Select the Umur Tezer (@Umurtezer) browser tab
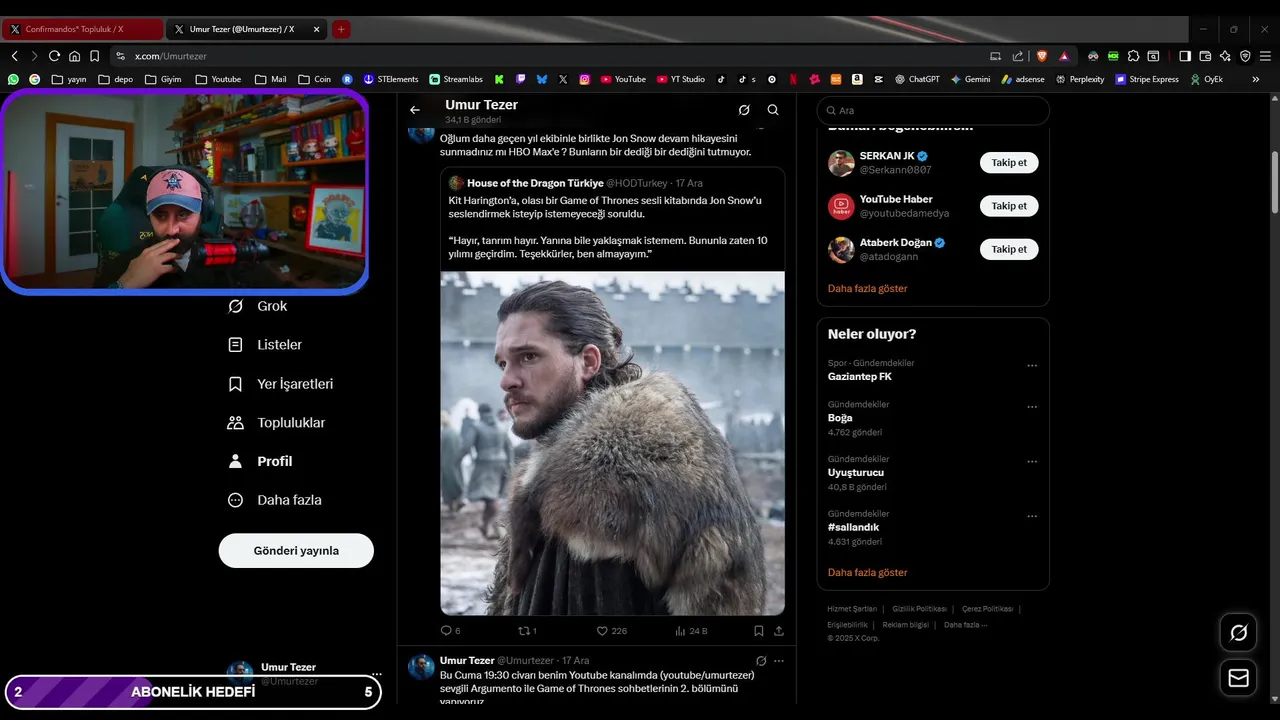The image size is (1280, 720). (247, 29)
